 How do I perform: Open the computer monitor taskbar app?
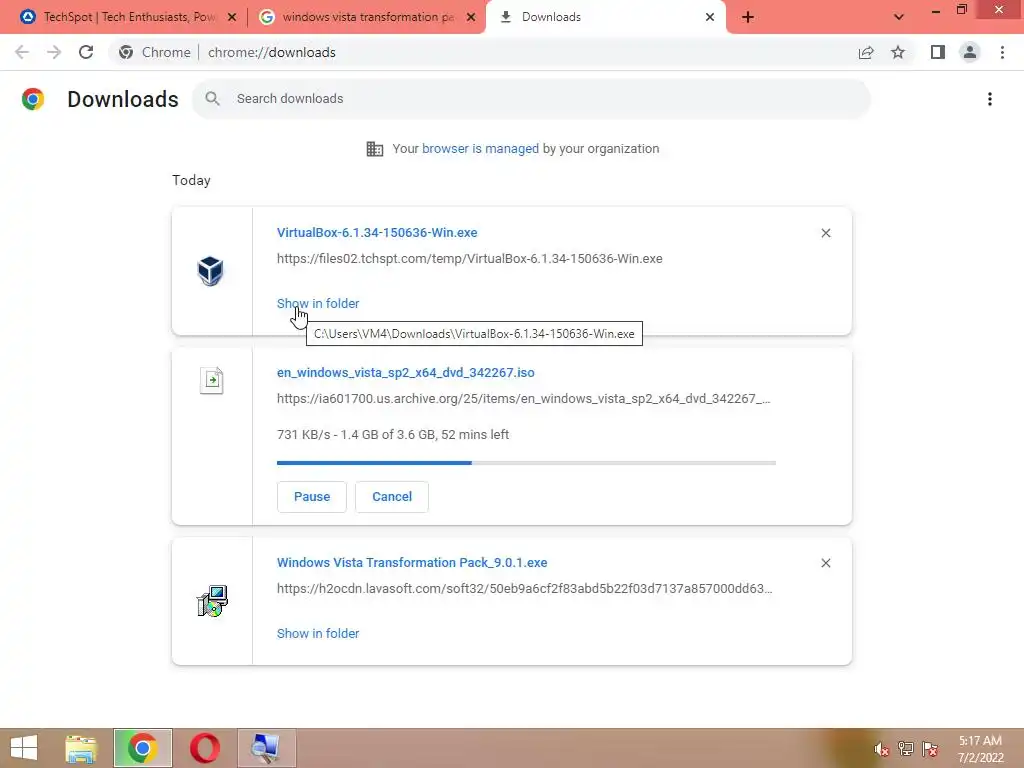(266, 748)
